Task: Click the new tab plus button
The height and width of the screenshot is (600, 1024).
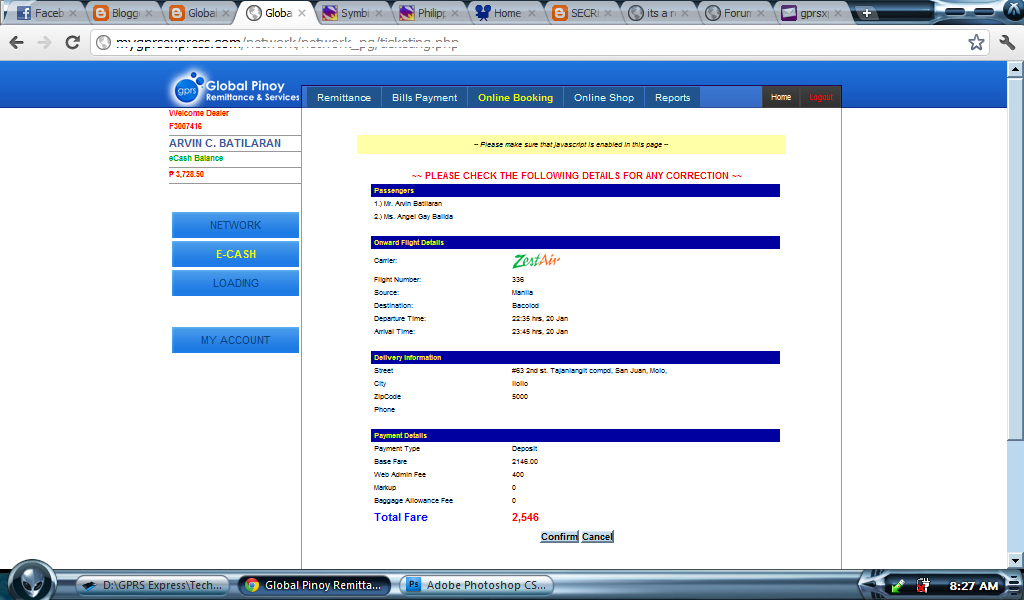Action: 867,13
